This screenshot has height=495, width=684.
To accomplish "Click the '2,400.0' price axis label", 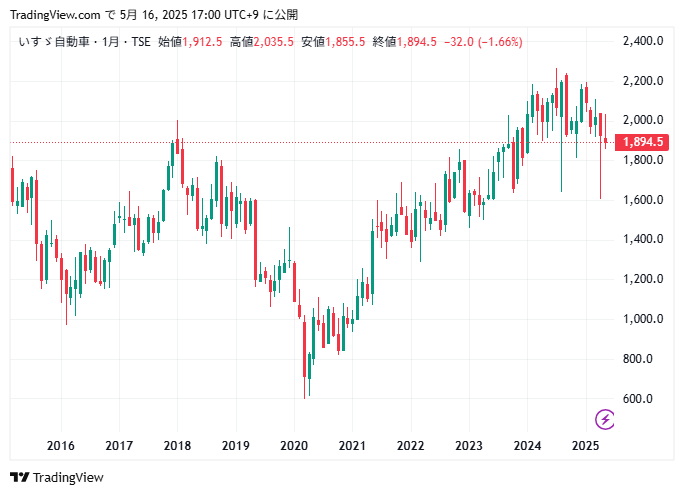I will point(643,41).
